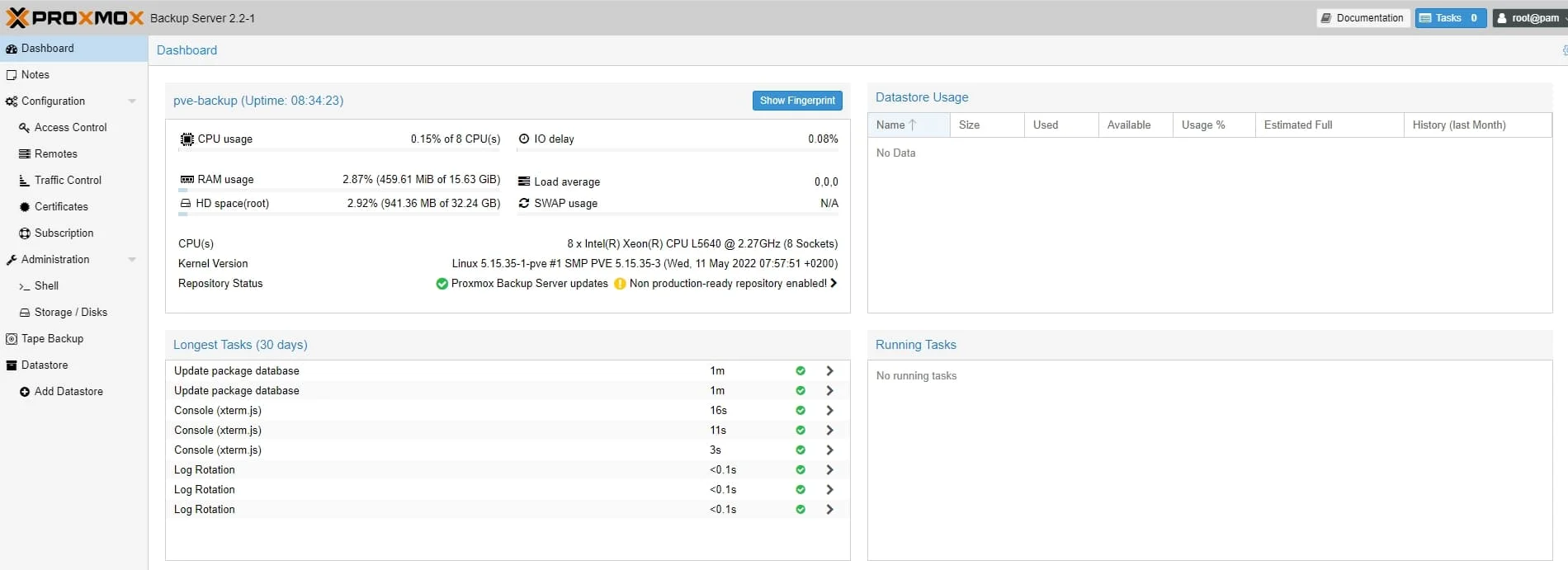1568x570 pixels.
Task: Click the SWAP usage refresh icon
Action: [x=523, y=203]
